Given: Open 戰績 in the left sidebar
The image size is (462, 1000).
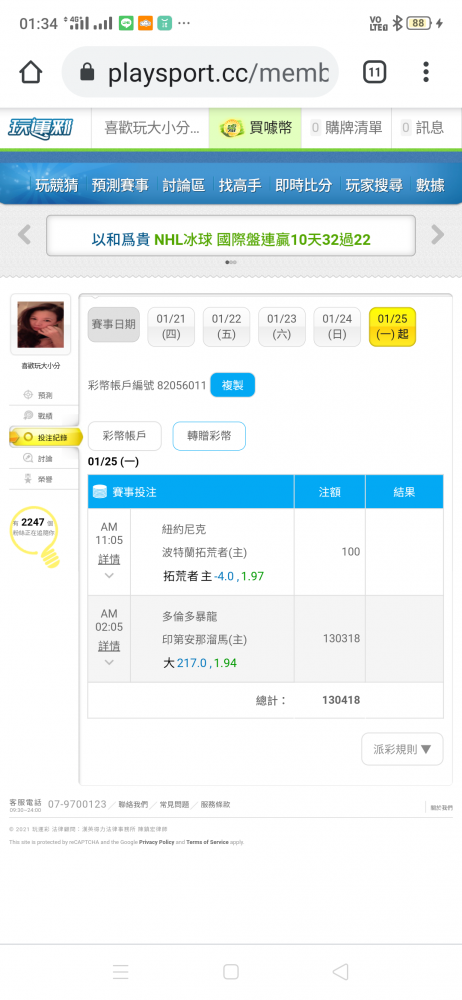Looking at the screenshot, I should (x=44, y=415).
